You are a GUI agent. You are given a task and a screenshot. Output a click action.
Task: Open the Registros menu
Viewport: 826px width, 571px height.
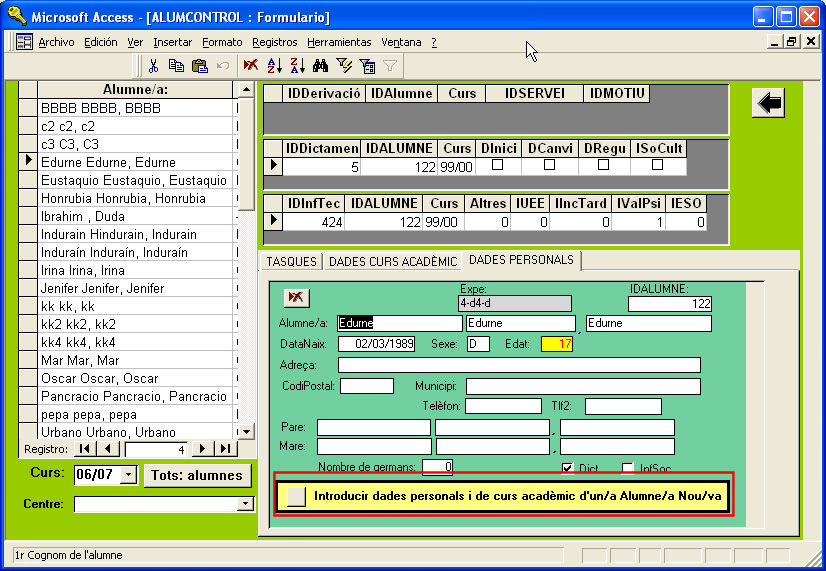coord(275,42)
